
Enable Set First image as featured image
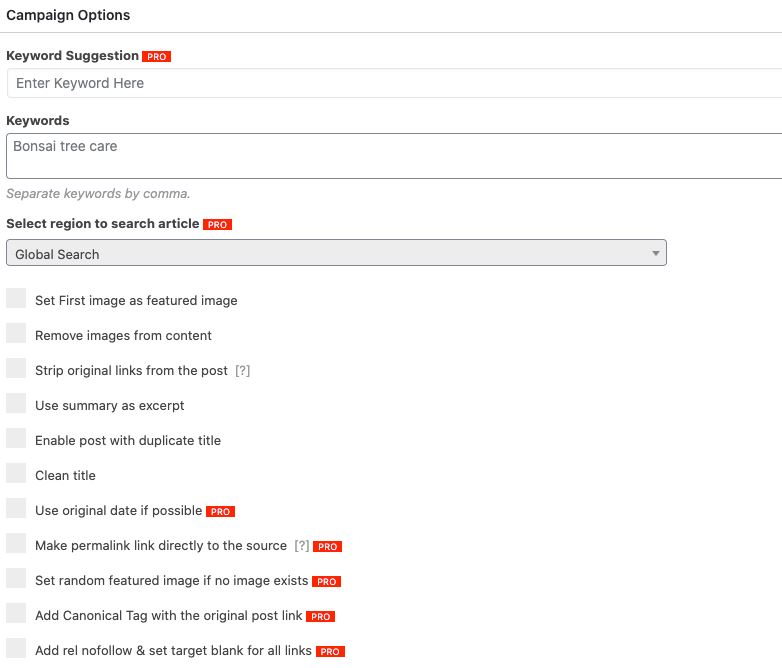pos(16,298)
